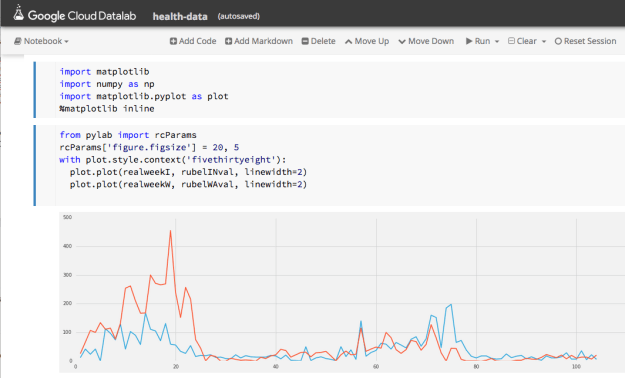Click the Clear box icon

pos(511,41)
